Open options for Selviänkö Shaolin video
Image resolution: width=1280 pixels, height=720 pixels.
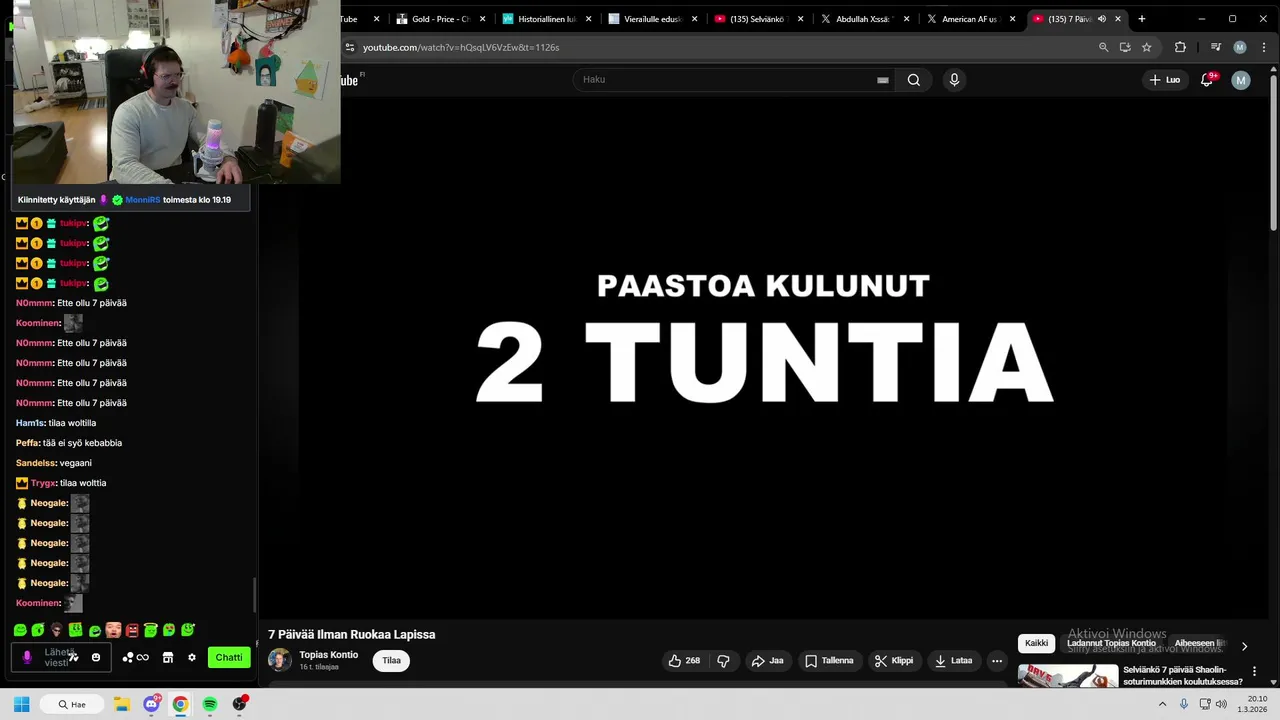tap(1254, 671)
